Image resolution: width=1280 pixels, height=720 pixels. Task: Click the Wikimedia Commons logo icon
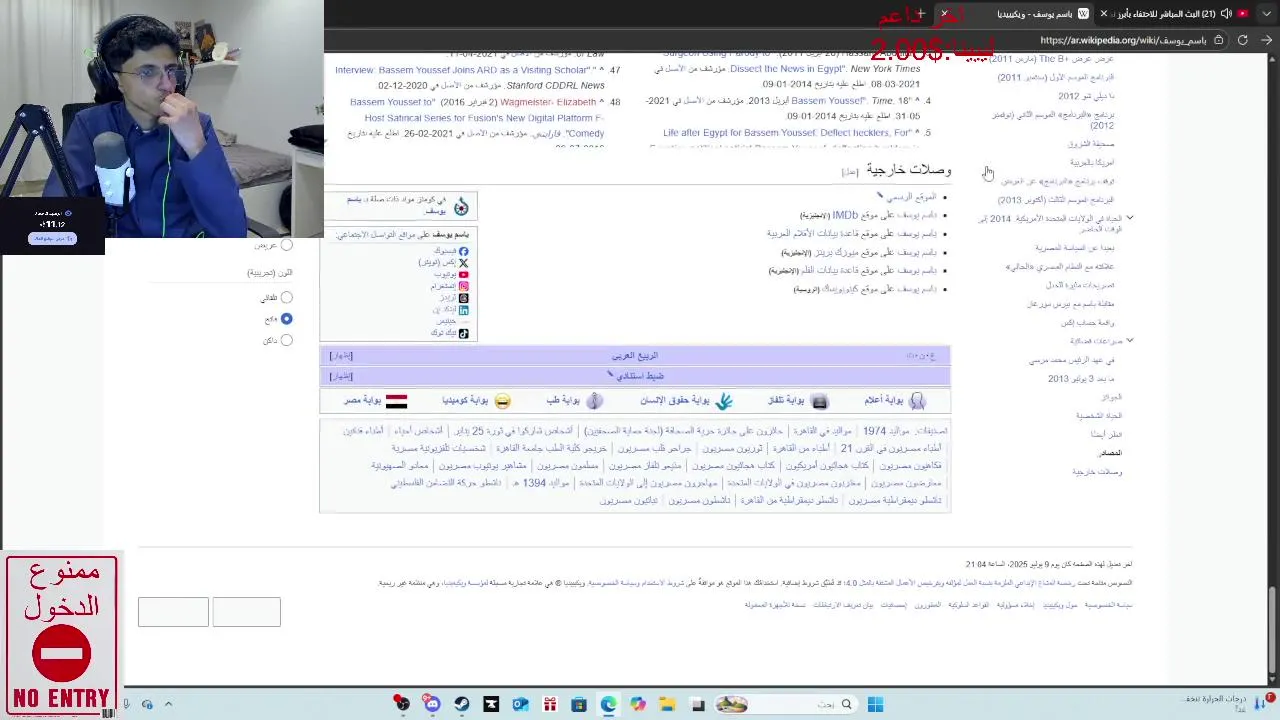[x=461, y=207]
